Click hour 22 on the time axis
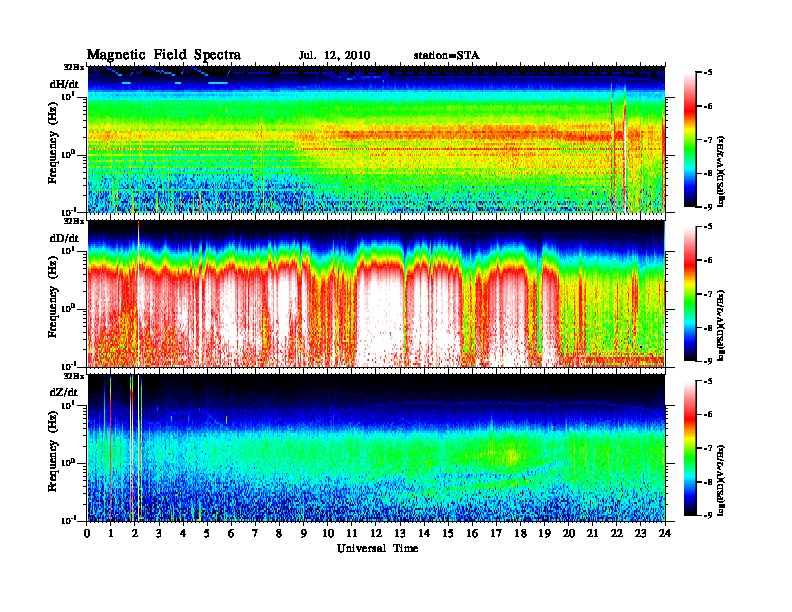This screenshot has width=792, height=612. pos(617,533)
